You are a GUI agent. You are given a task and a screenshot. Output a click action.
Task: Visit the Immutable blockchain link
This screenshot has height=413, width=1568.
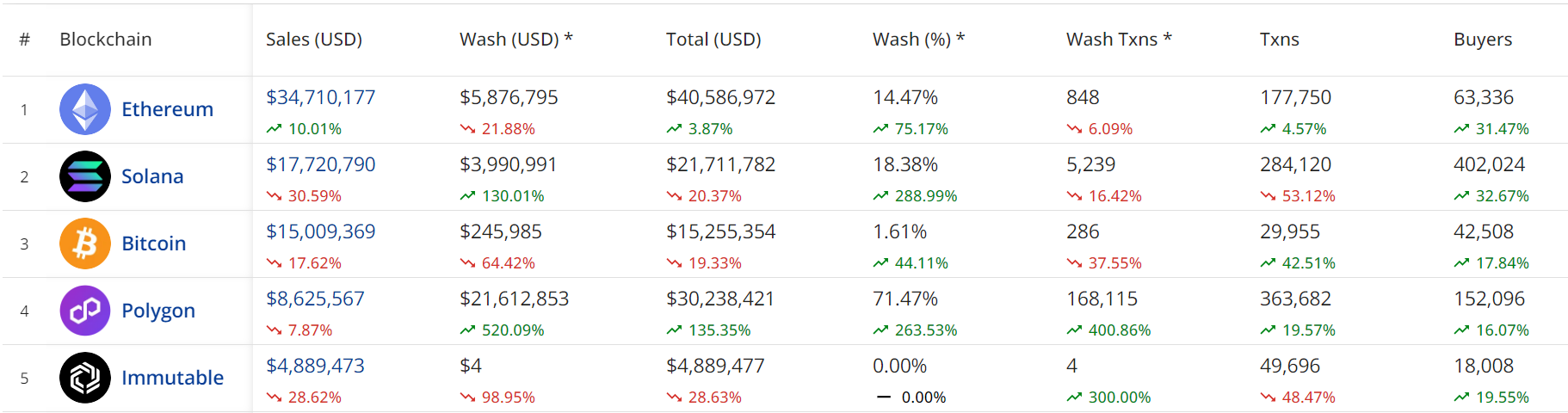tap(172, 378)
